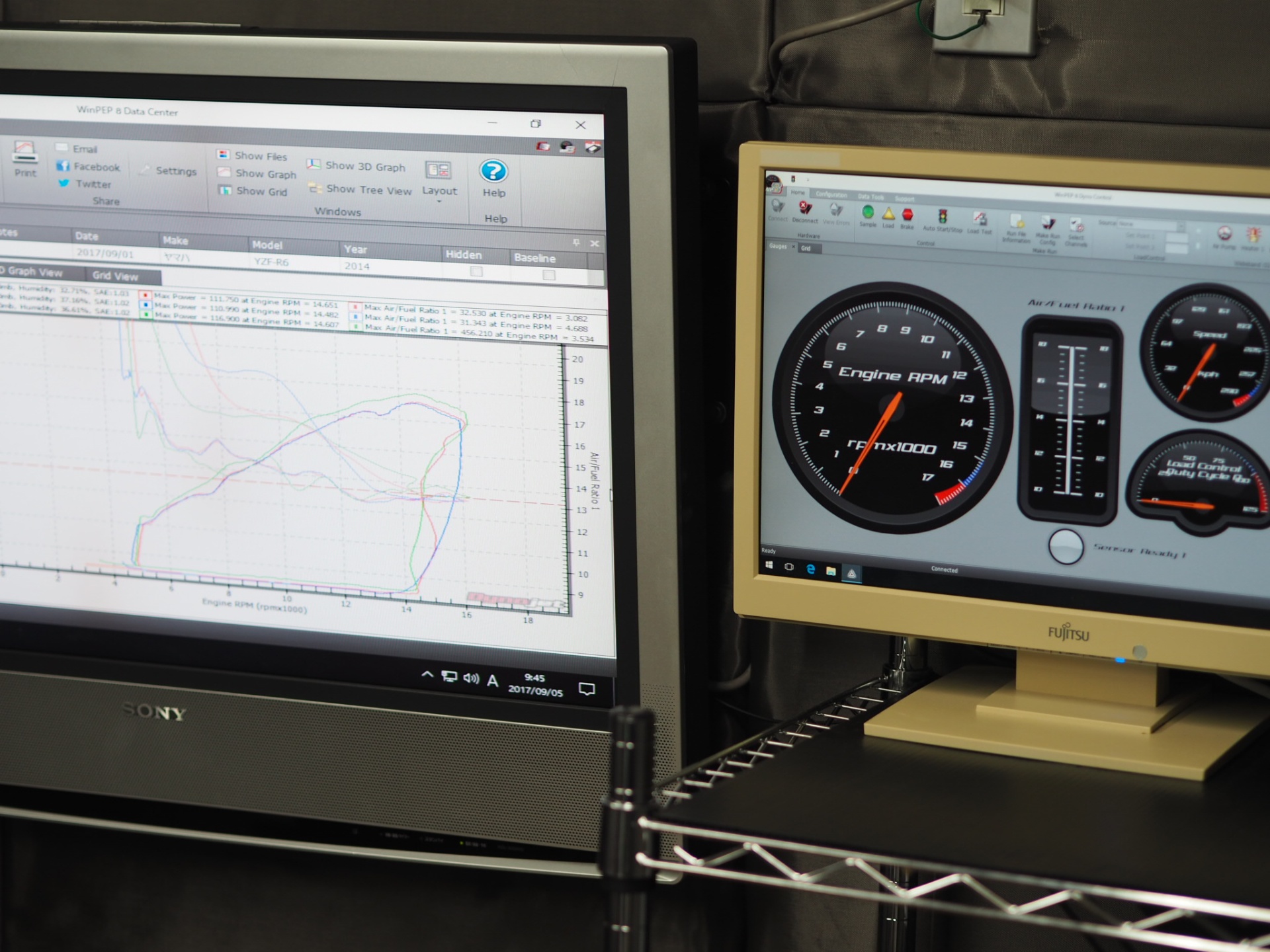The height and width of the screenshot is (952, 1270).
Task: Select the 2017/09/01 date cell
Action: (114, 253)
